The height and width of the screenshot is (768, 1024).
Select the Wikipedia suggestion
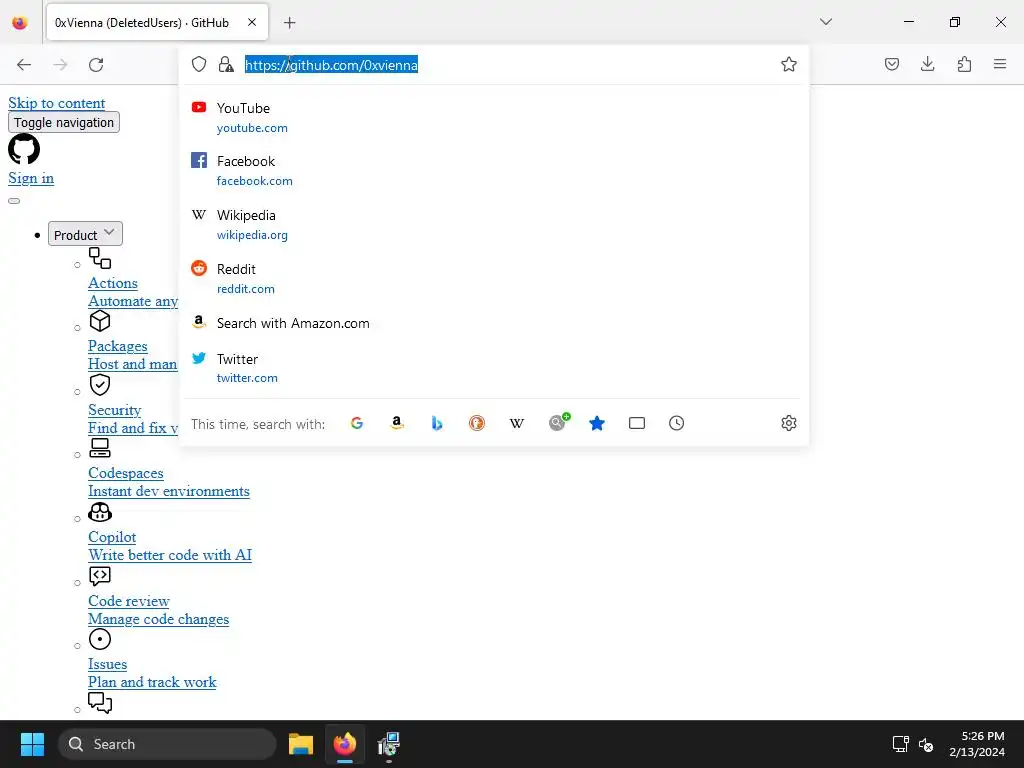pos(493,225)
